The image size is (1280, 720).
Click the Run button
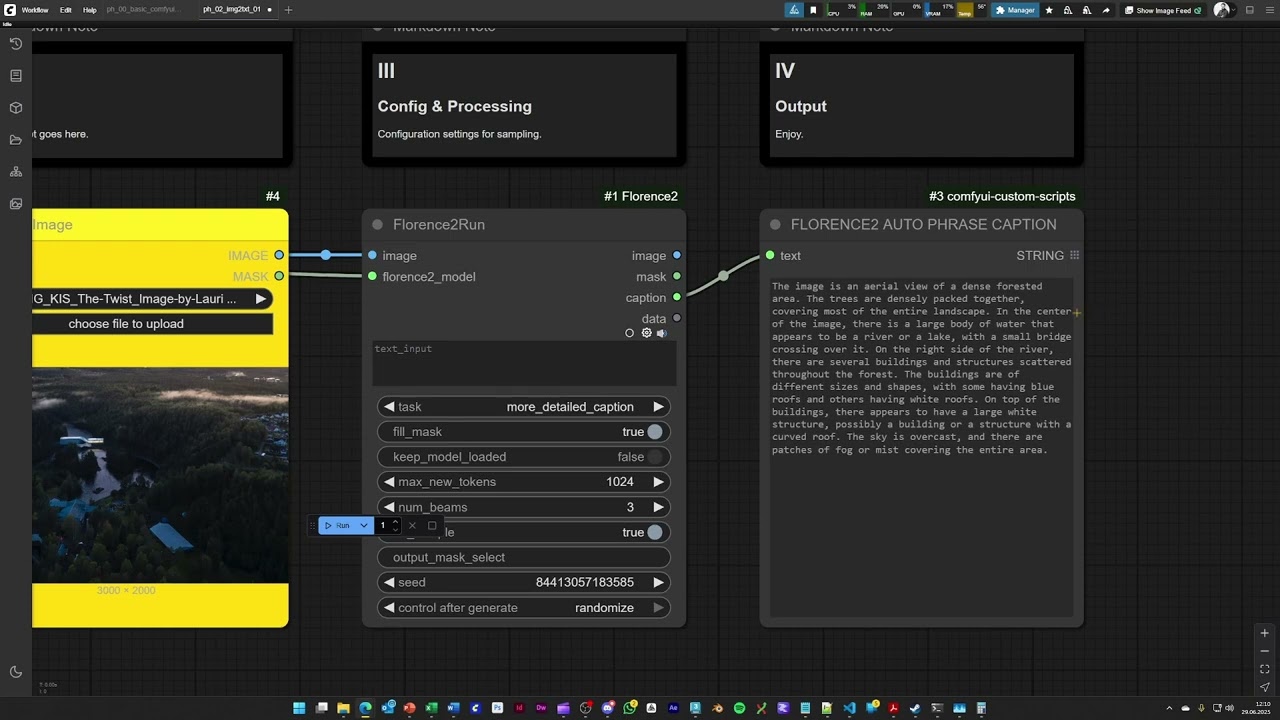point(337,525)
